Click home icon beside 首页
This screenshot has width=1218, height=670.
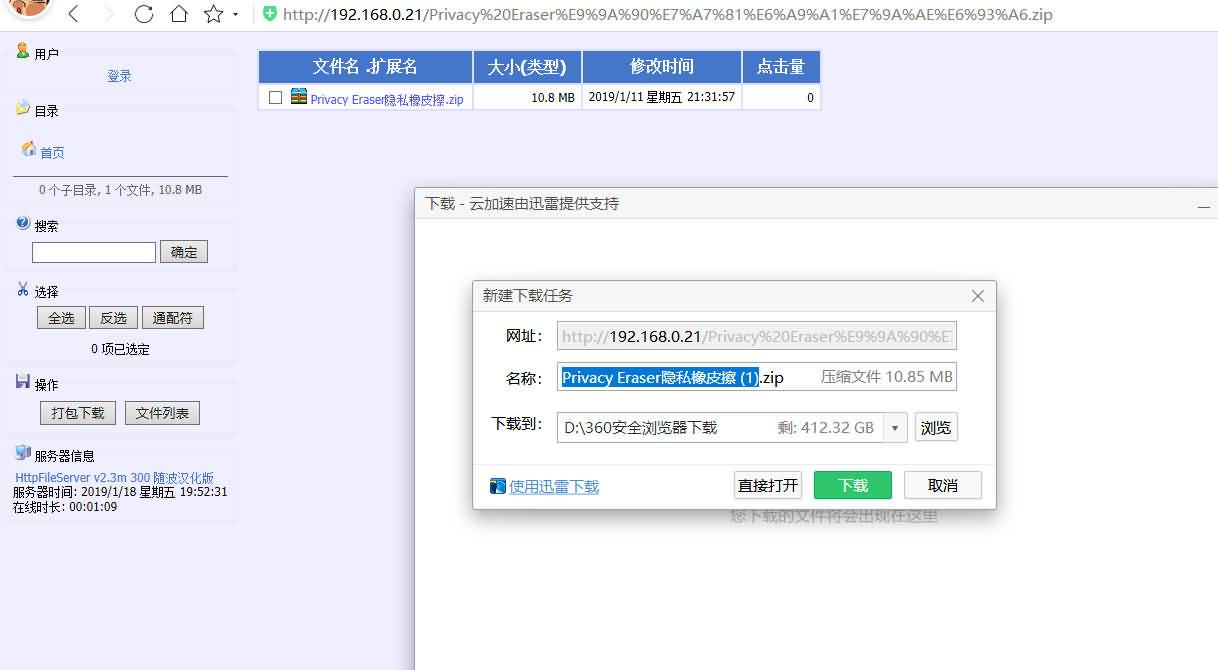pyautogui.click(x=29, y=149)
